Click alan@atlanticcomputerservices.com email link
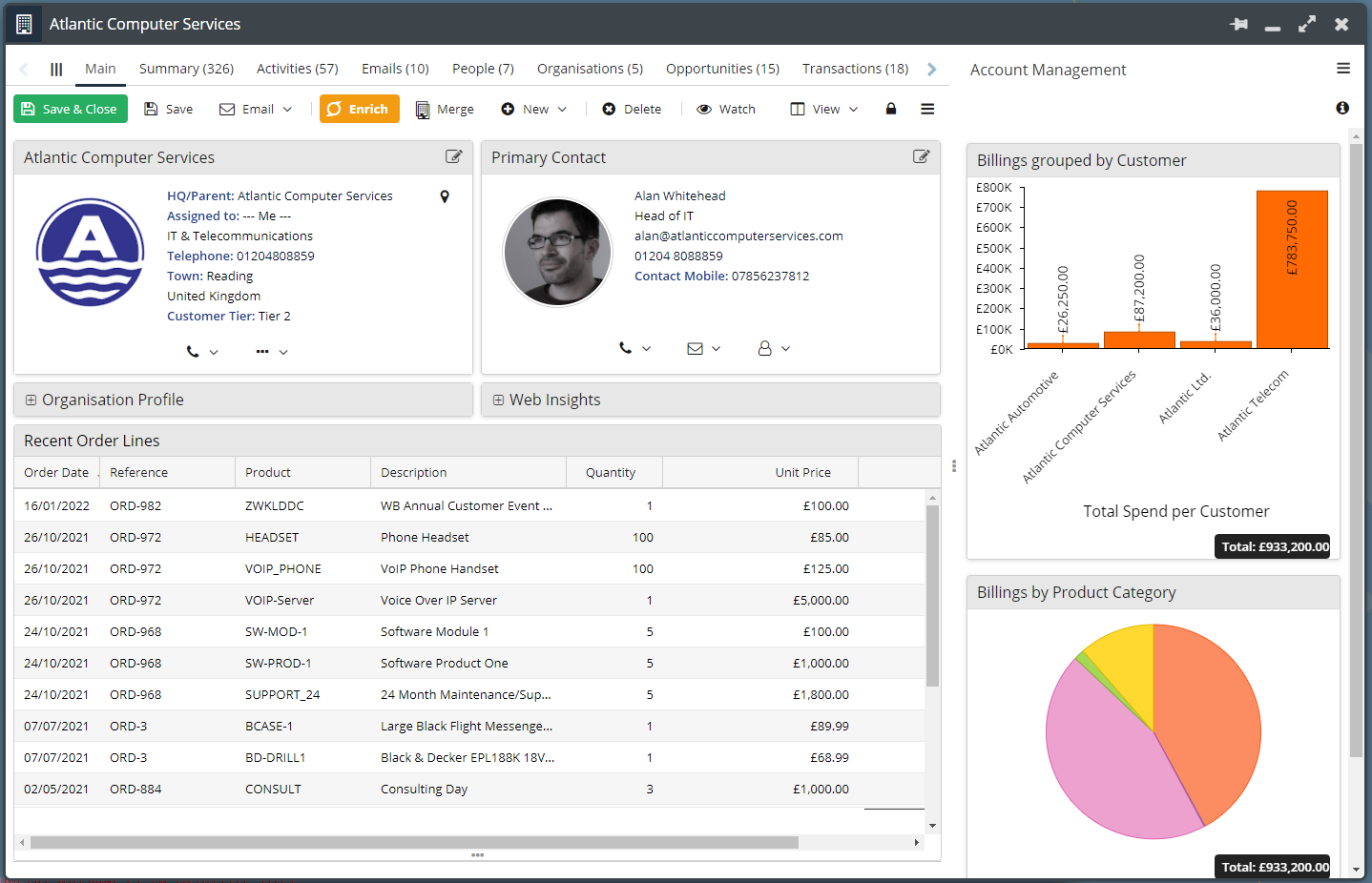Viewport: 1372px width, 883px height. pyautogui.click(x=739, y=236)
